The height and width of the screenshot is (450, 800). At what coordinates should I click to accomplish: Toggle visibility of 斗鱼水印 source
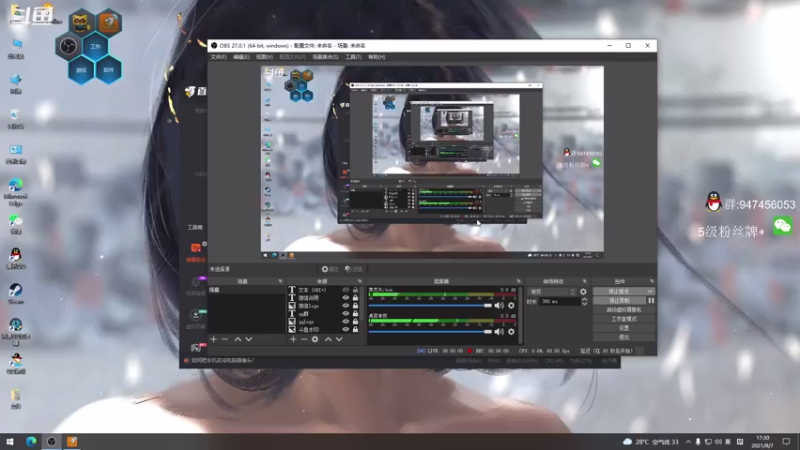pyautogui.click(x=345, y=329)
